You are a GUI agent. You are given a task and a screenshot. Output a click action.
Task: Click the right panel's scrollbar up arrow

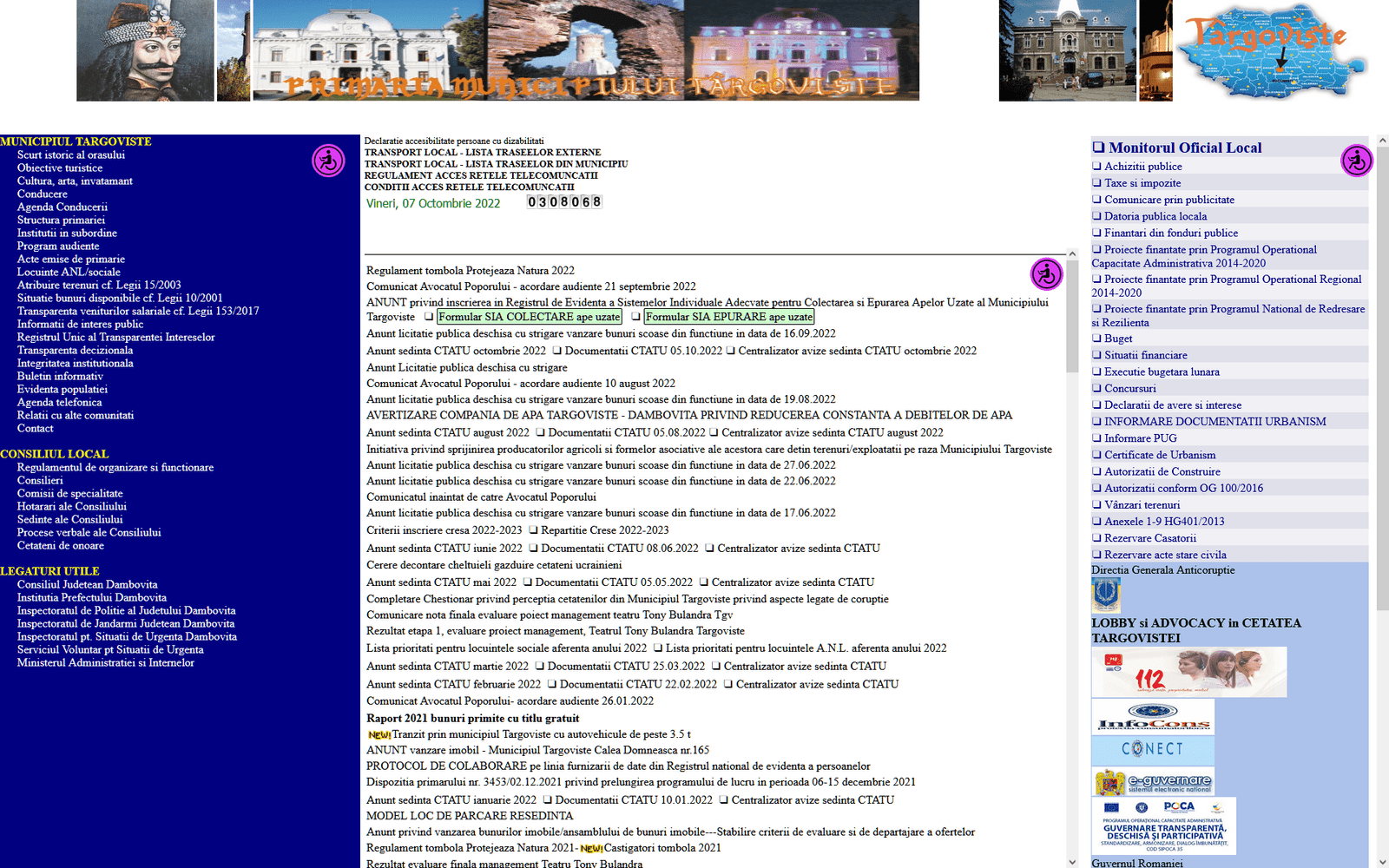[x=1381, y=141]
